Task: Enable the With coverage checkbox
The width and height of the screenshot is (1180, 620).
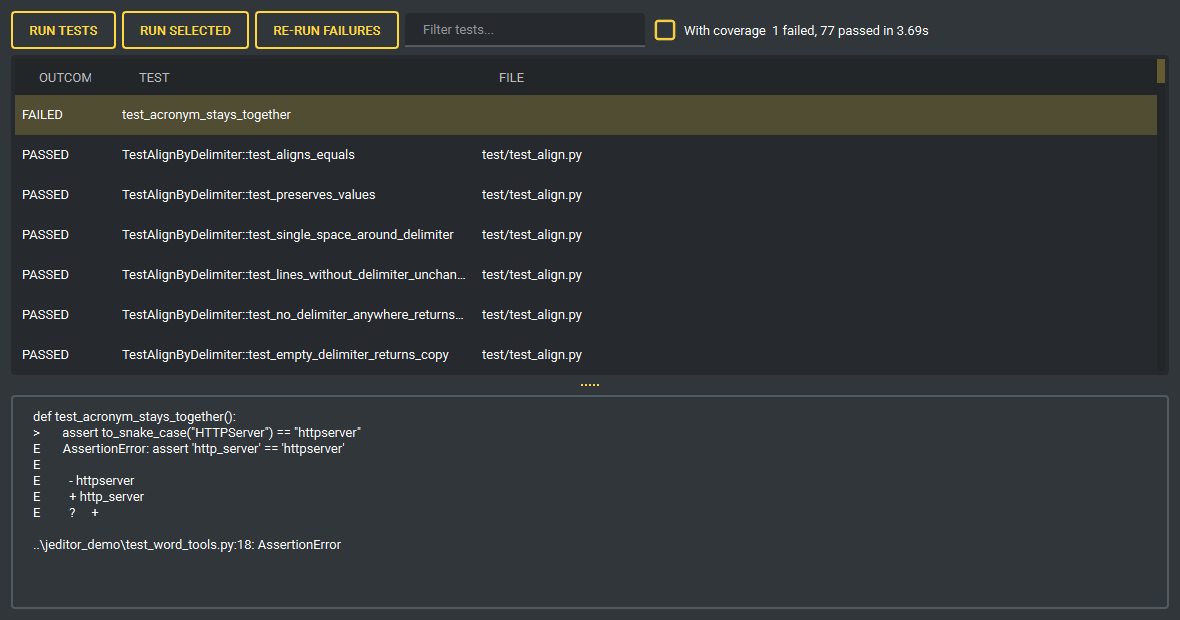Action: point(665,30)
